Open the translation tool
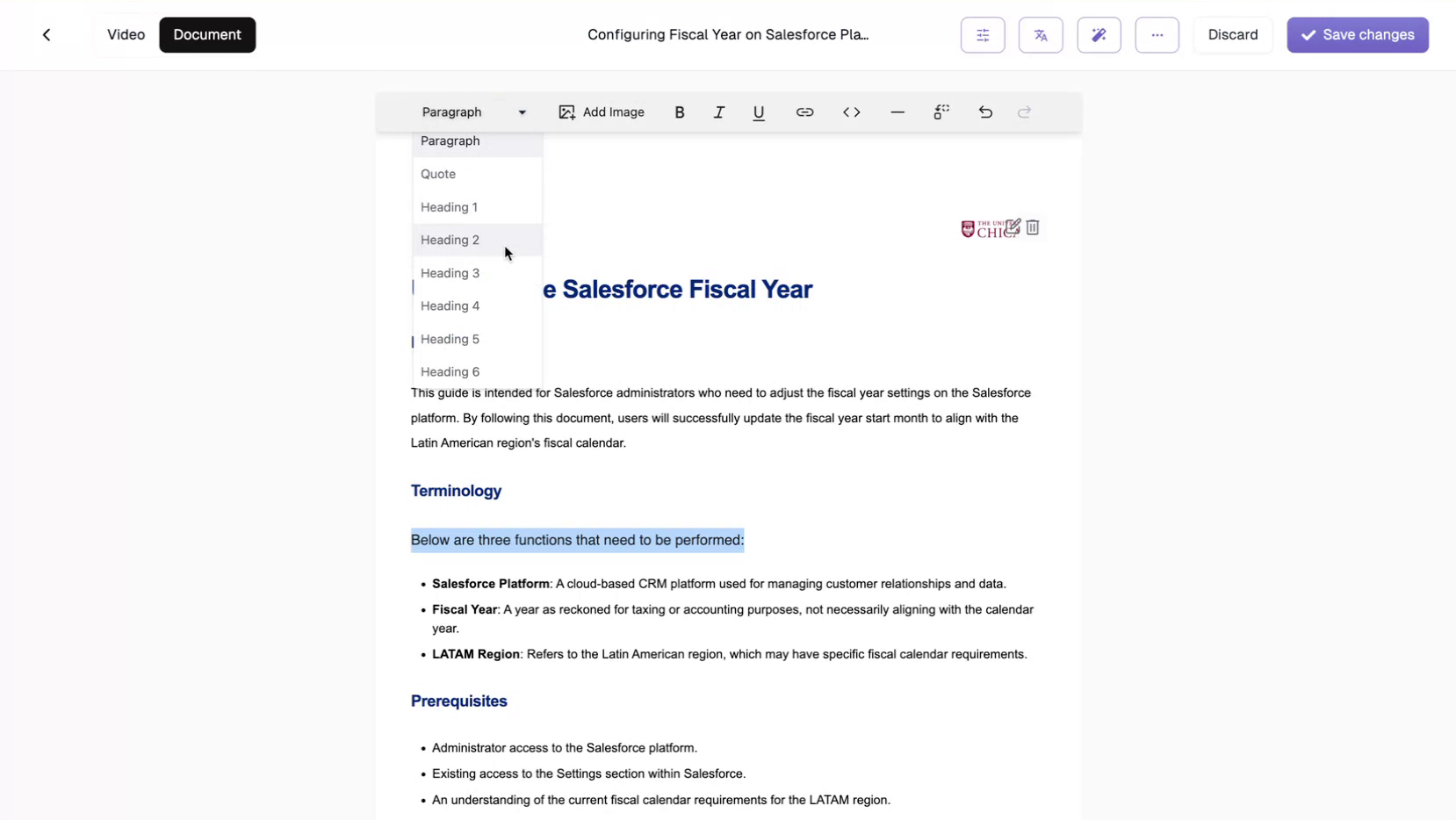The width and height of the screenshot is (1456, 820). (x=1041, y=34)
